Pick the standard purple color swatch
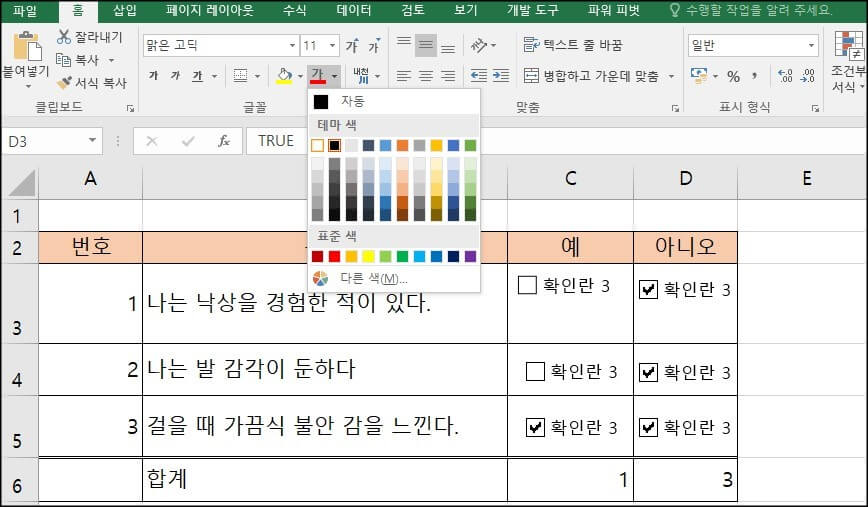The image size is (868, 507). coord(470,256)
